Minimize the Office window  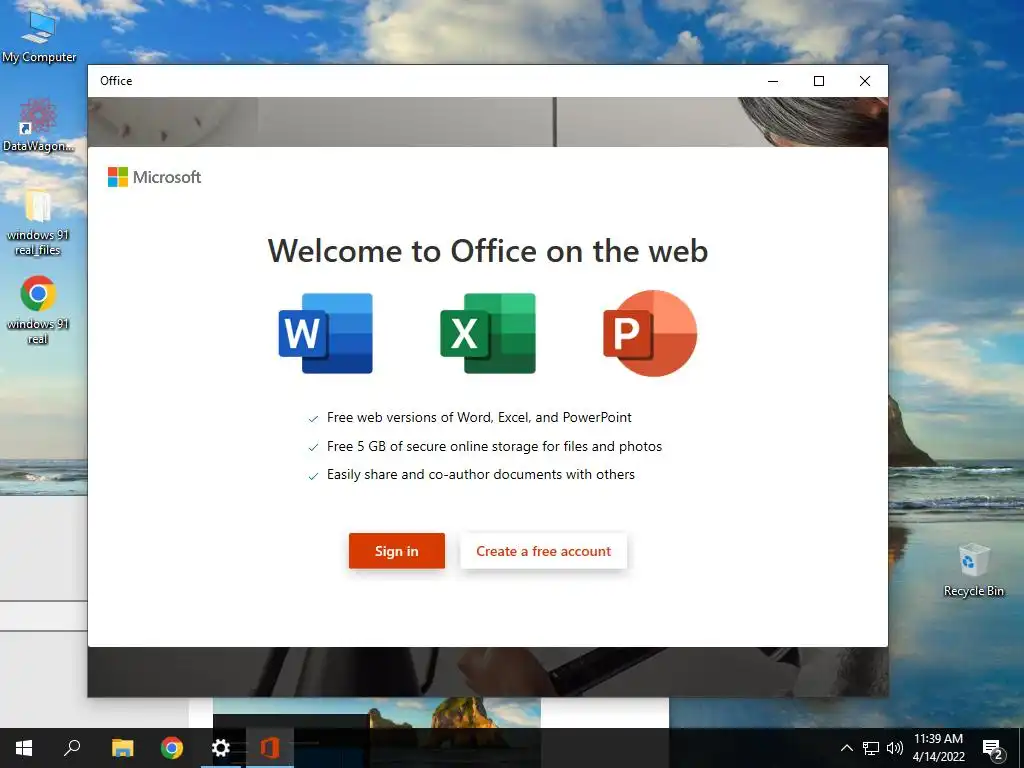[x=773, y=81]
